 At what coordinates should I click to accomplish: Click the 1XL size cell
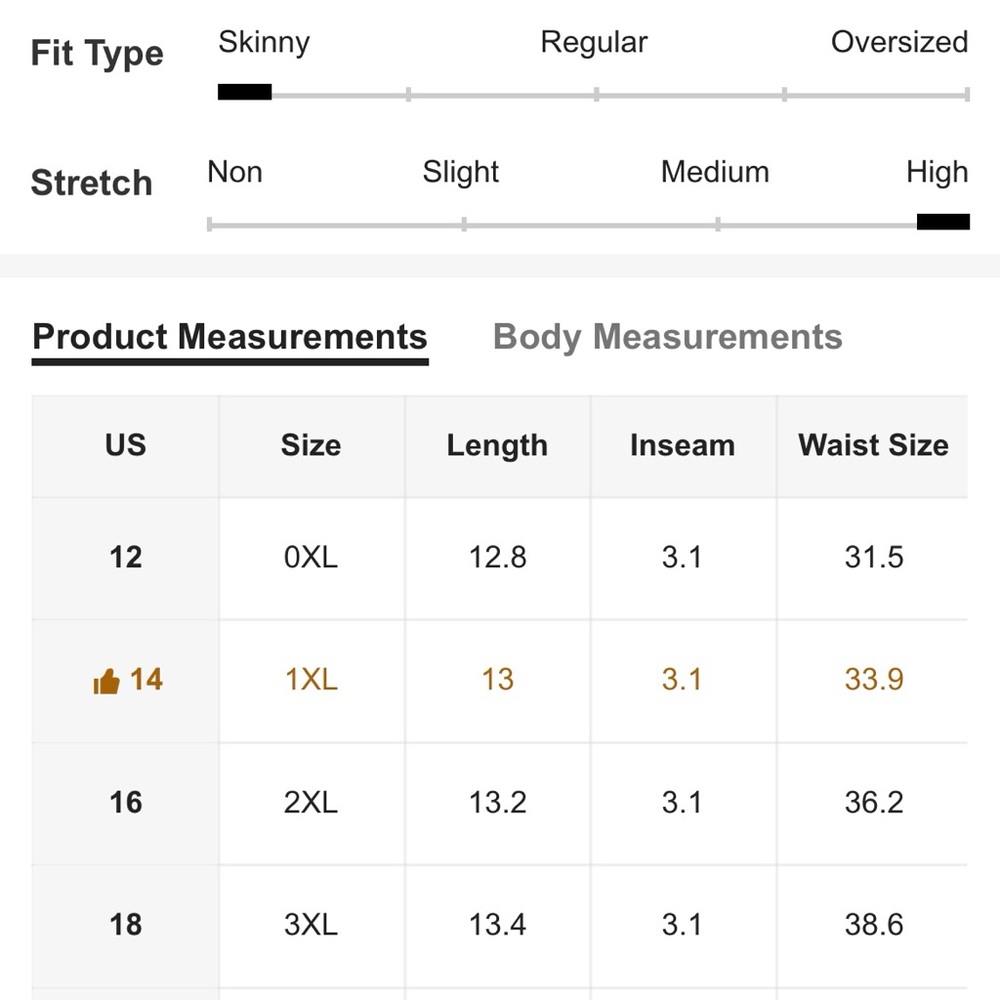coord(311,680)
